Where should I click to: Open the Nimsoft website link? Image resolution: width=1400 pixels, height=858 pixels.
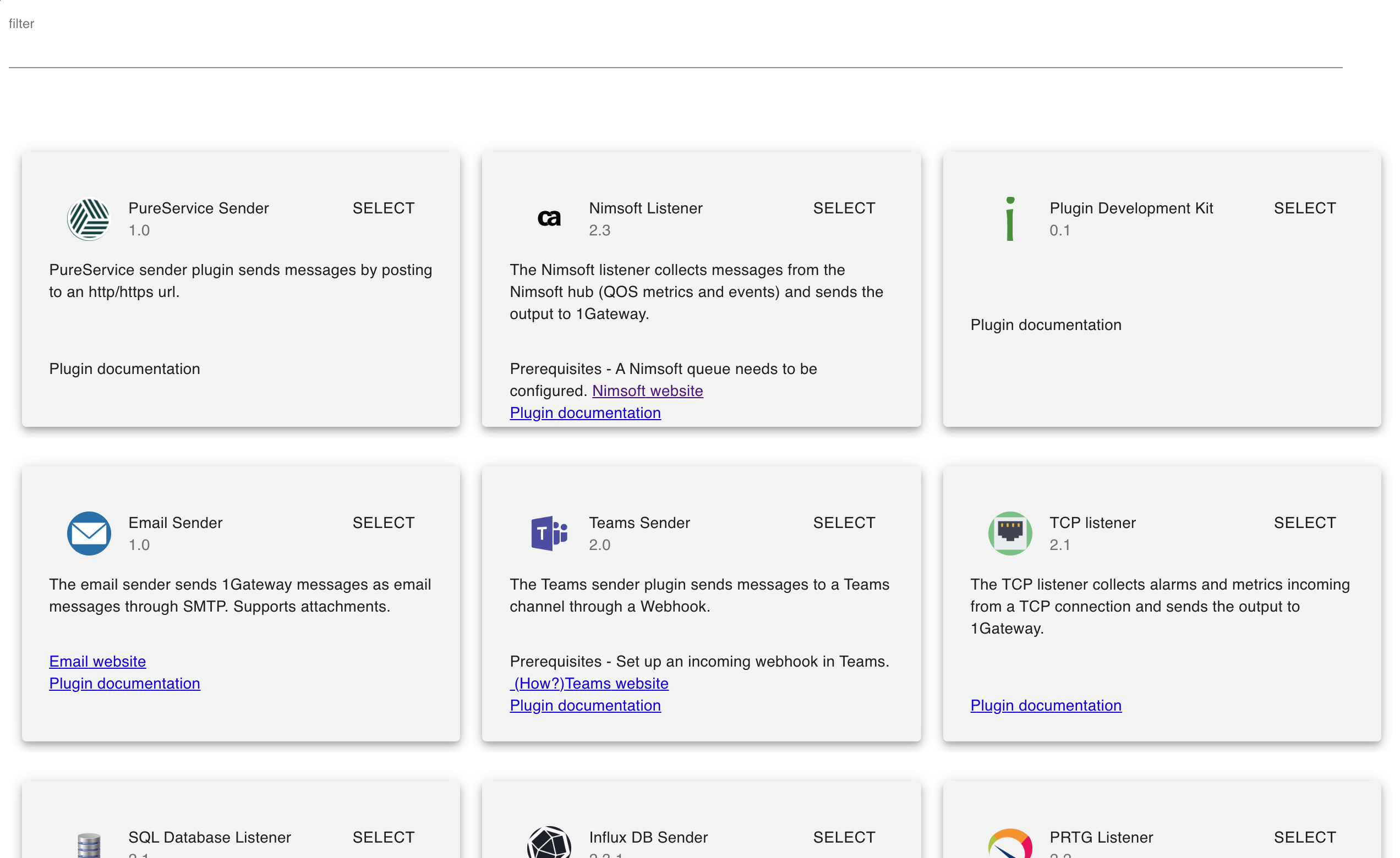647,391
